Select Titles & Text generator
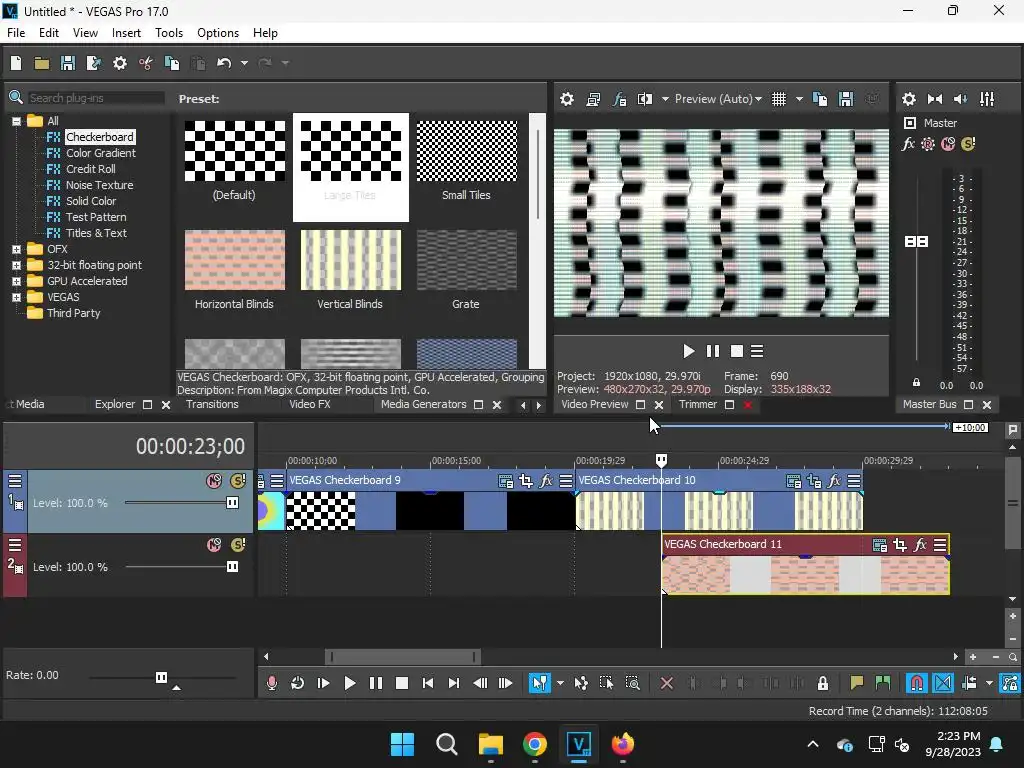The image size is (1024, 768). coord(96,233)
